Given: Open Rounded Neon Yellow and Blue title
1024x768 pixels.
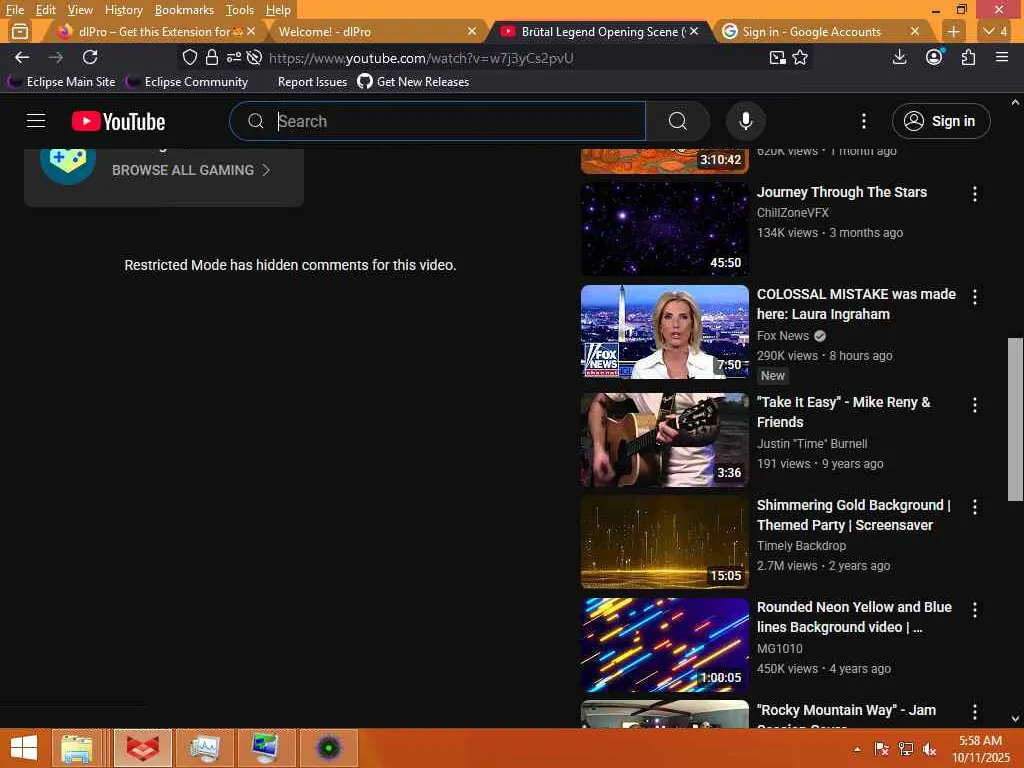Looking at the screenshot, I should [854, 617].
